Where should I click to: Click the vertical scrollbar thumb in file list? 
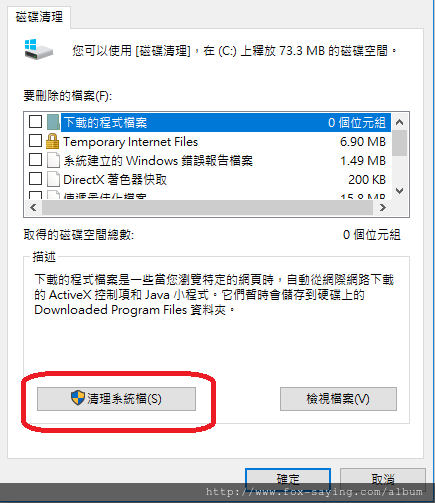(399, 143)
